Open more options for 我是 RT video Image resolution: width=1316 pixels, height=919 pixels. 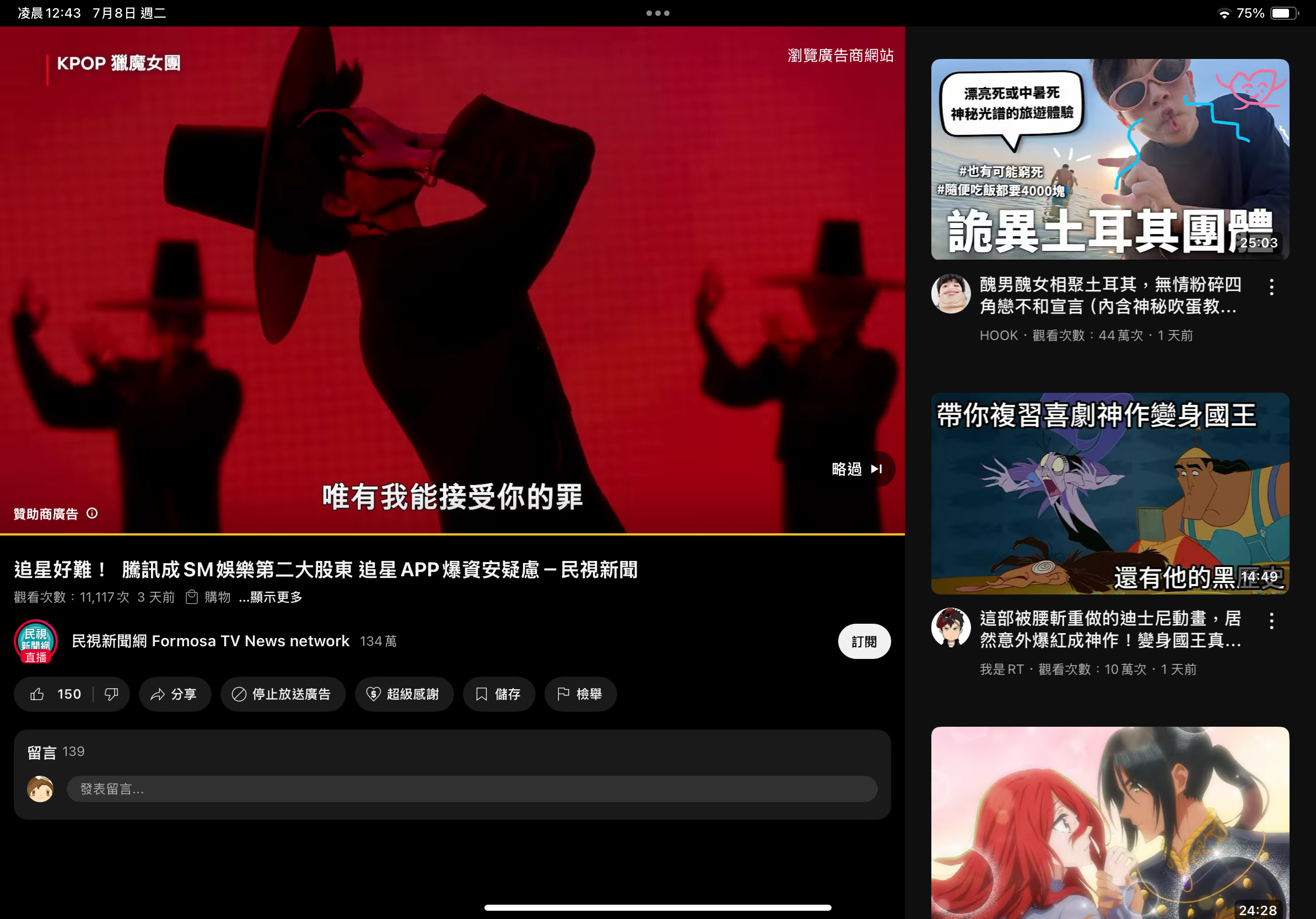click(1271, 621)
